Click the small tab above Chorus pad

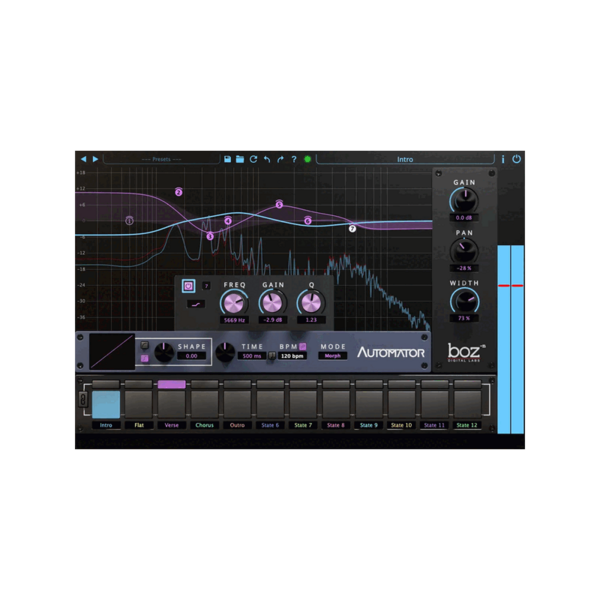[204, 384]
